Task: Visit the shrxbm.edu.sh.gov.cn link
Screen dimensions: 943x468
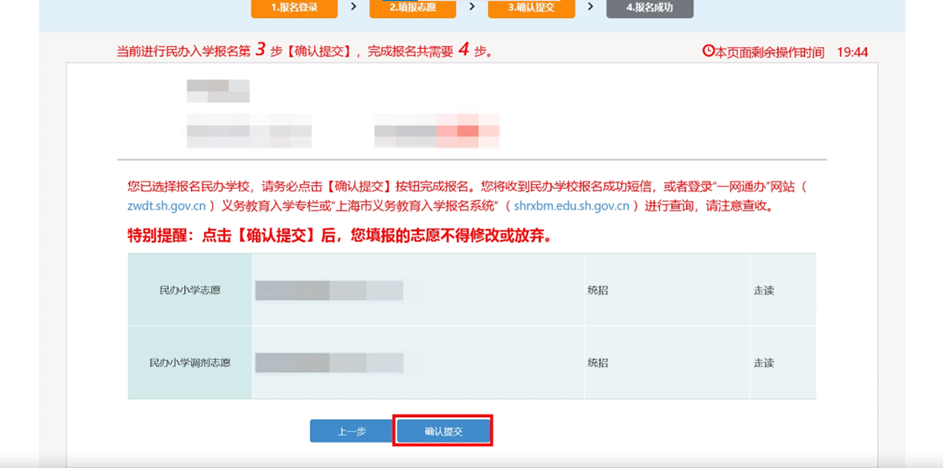Action: pos(571,206)
